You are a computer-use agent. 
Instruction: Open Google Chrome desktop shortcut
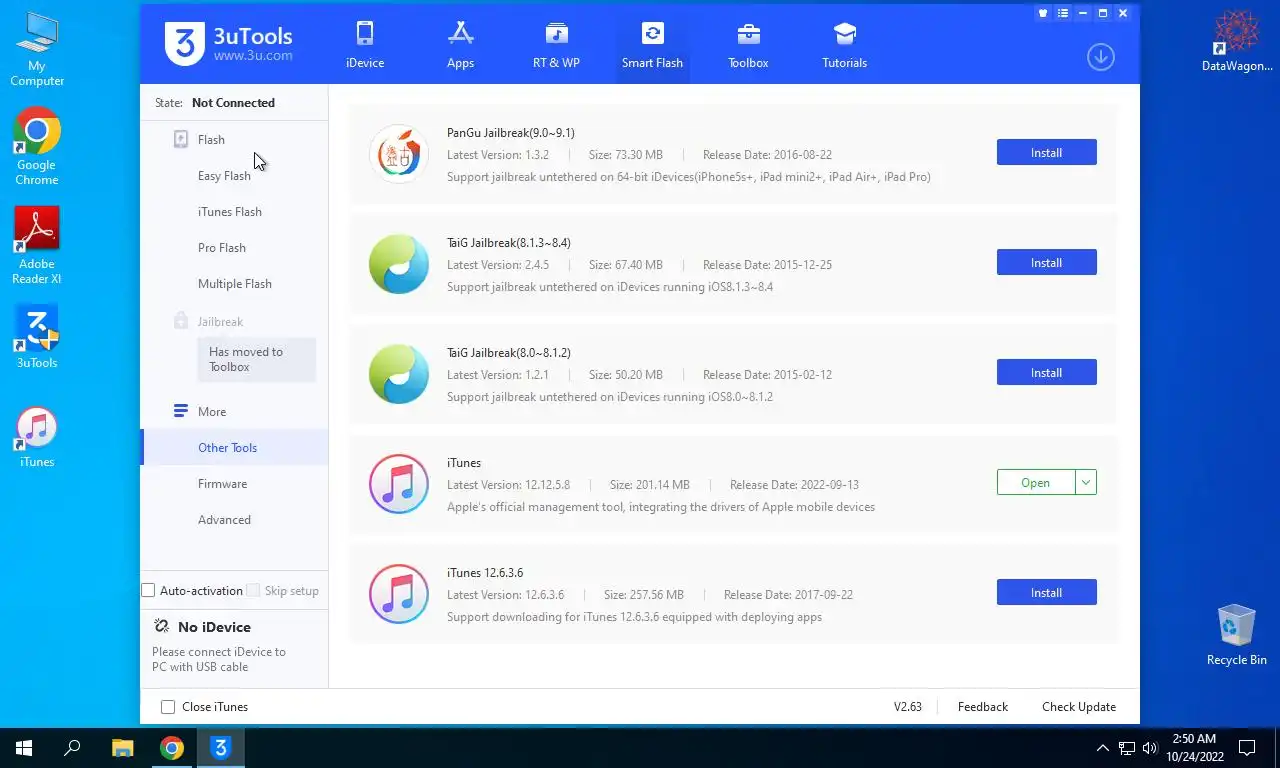[x=37, y=147]
